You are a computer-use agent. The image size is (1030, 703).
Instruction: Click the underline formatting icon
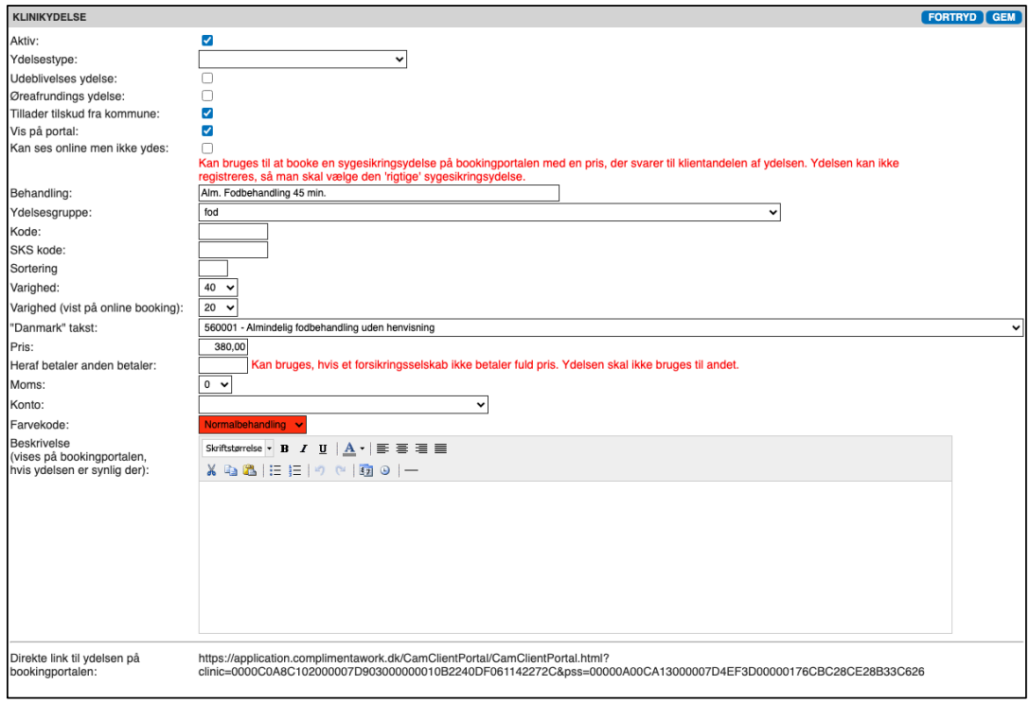pyautogui.click(x=322, y=449)
